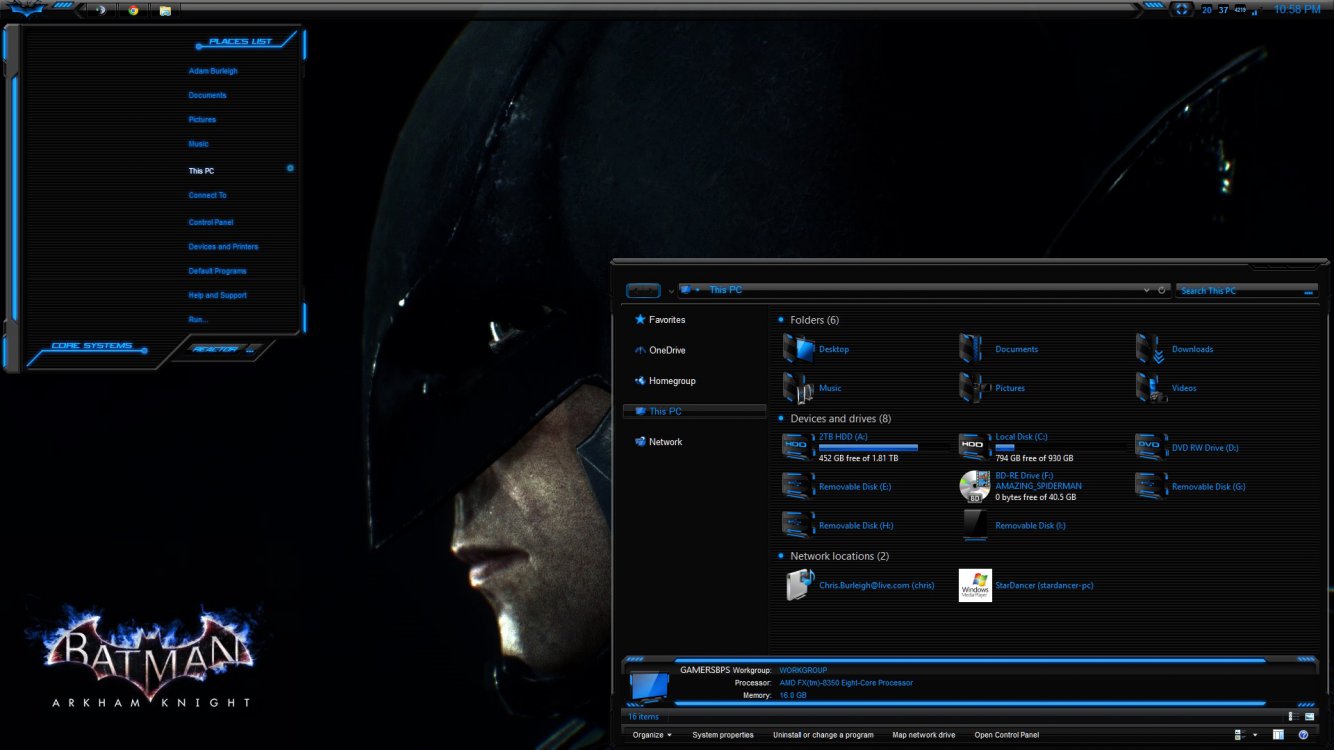Open Organize dropdown menu
The width and height of the screenshot is (1334, 750).
[x=652, y=735]
